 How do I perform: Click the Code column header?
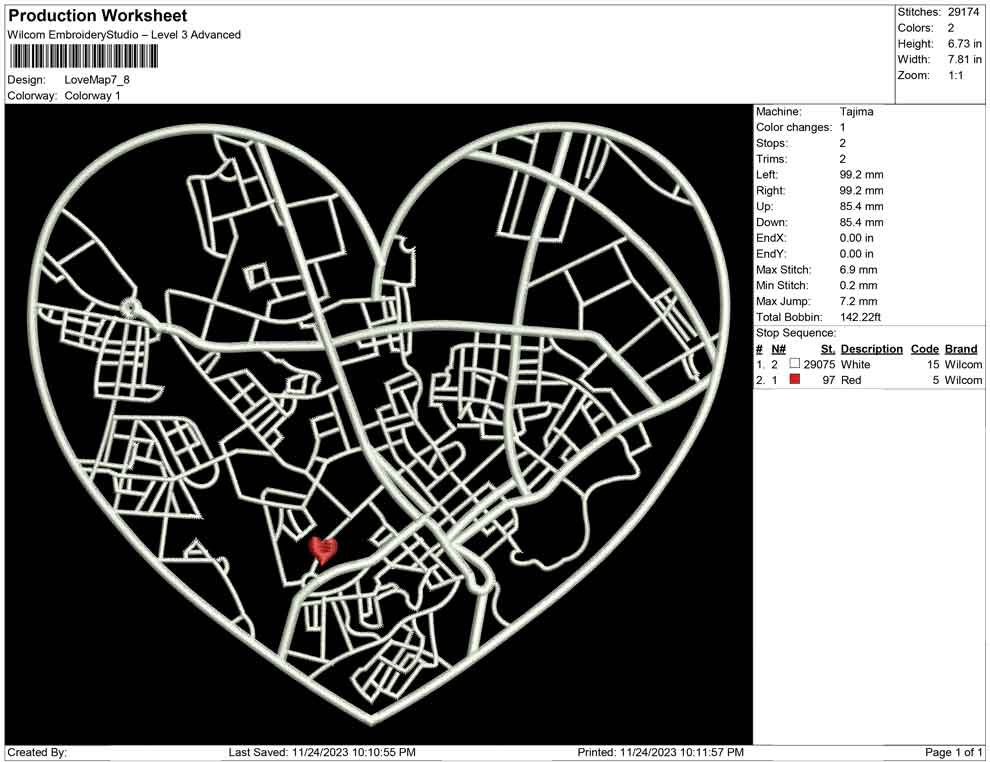(x=925, y=349)
